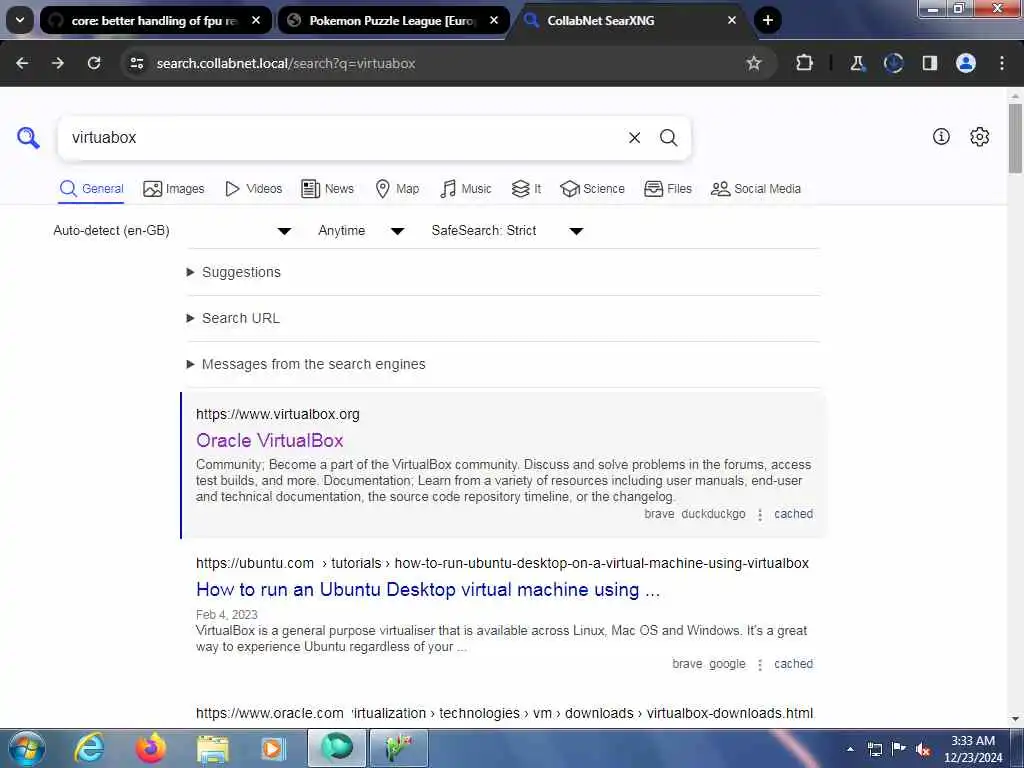The width and height of the screenshot is (1024, 768).
Task: Open cached version of Oracle VirtualBox result
Action: pyautogui.click(x=793, y=514)
